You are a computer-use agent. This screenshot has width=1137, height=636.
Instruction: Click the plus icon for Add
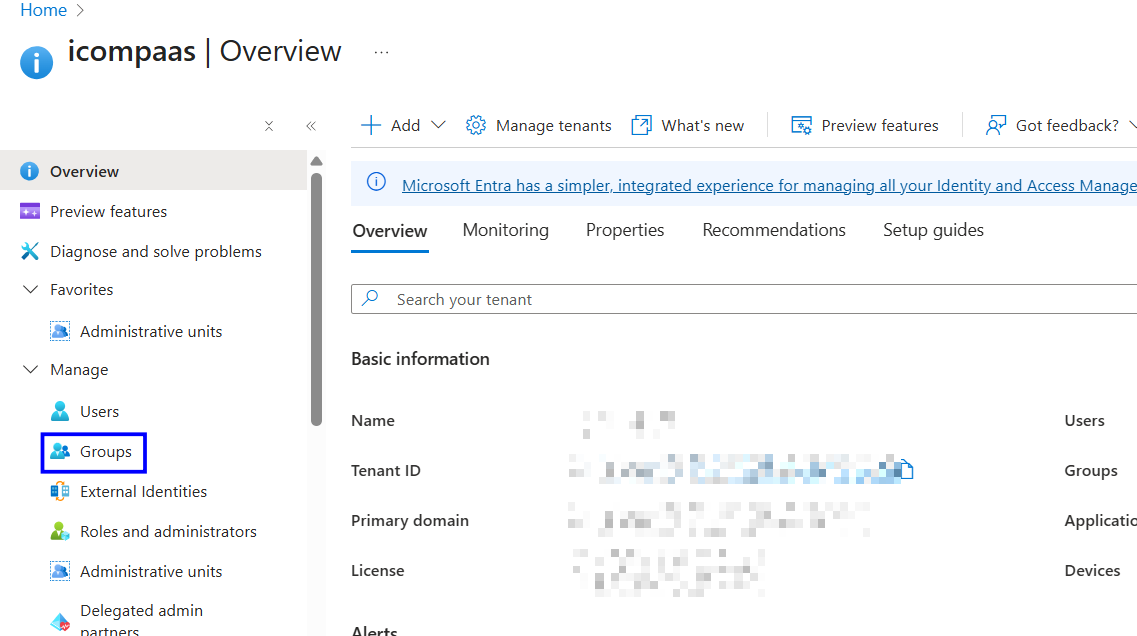(x=371, y=125)
